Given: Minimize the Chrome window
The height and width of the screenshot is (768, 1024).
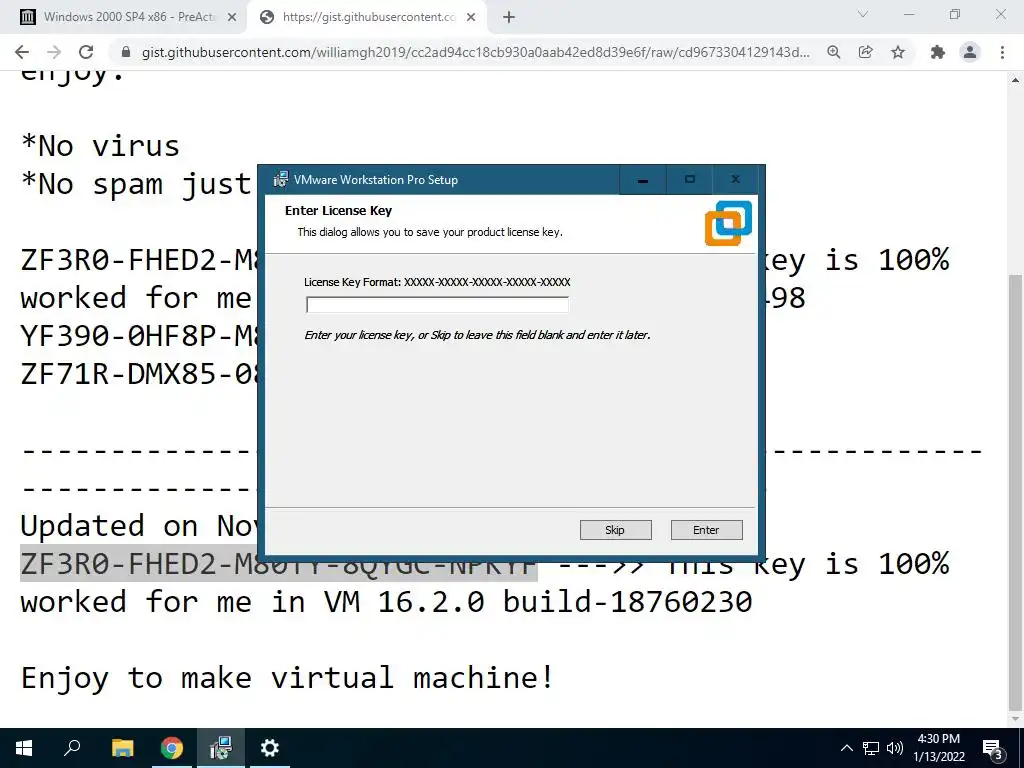Looking at the screenshot, I should (x=909, y=14).
